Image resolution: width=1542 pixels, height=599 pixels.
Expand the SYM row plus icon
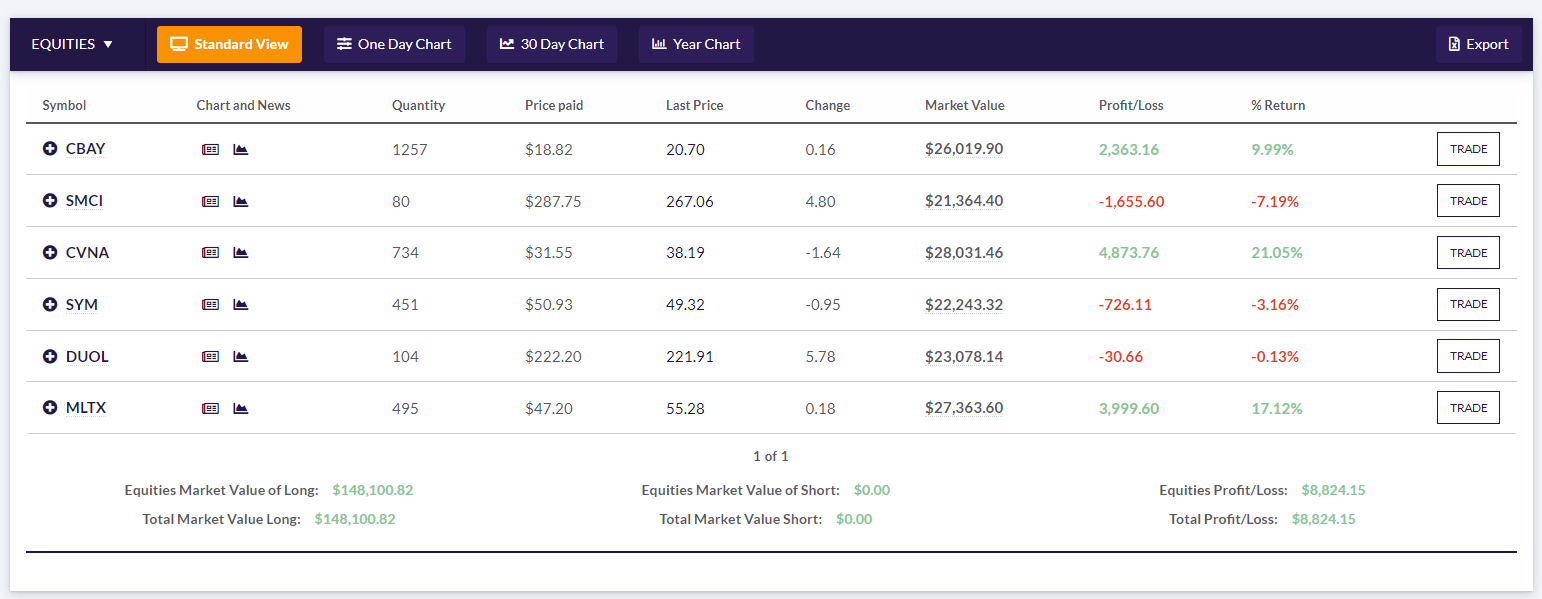pyautogui.click(x=50, y=304)
